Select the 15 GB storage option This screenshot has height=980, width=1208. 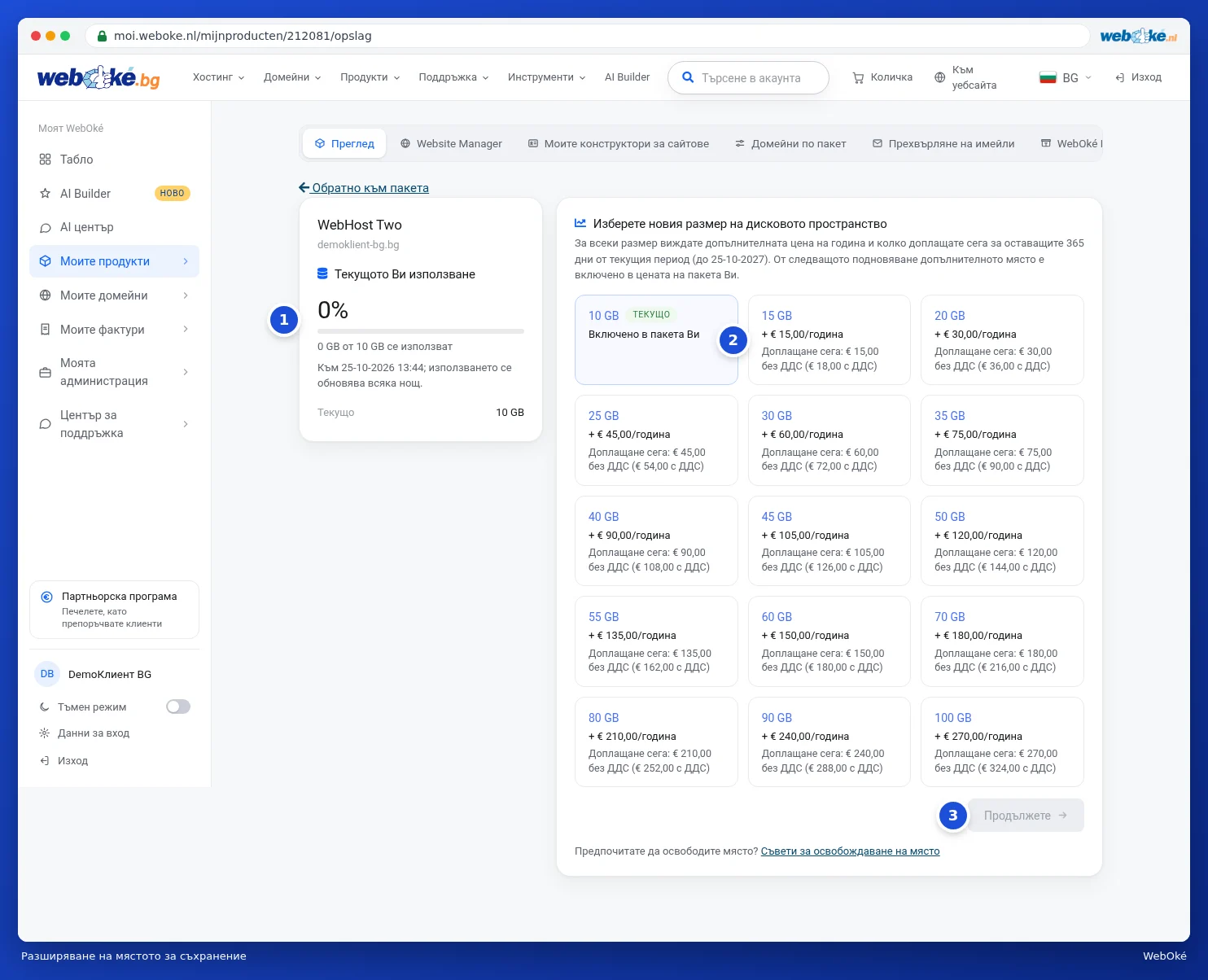pyautogui.click(x=829, y=339)
